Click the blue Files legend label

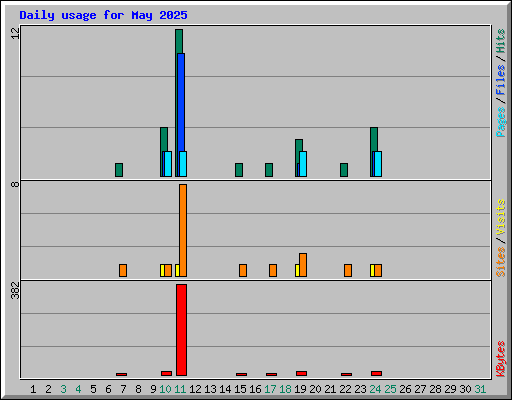(501, 79)
